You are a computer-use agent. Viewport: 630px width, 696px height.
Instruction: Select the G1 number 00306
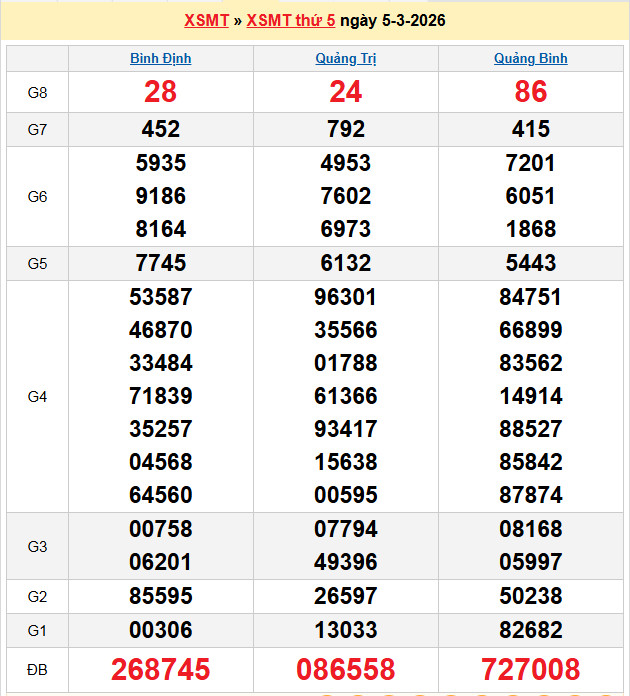(x=160, y=630)
